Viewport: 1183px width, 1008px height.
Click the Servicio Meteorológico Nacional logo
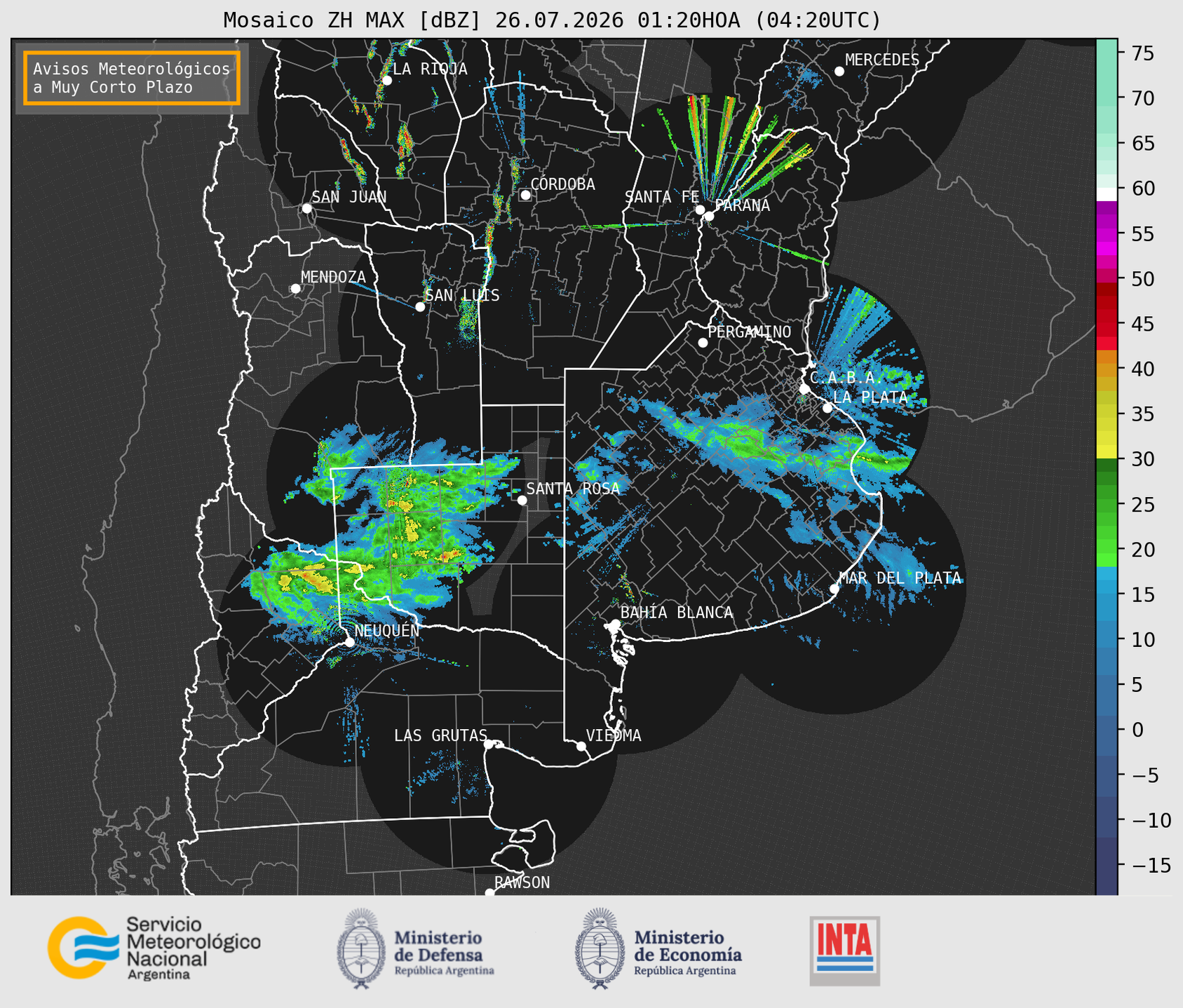click(x=154, y=948)
